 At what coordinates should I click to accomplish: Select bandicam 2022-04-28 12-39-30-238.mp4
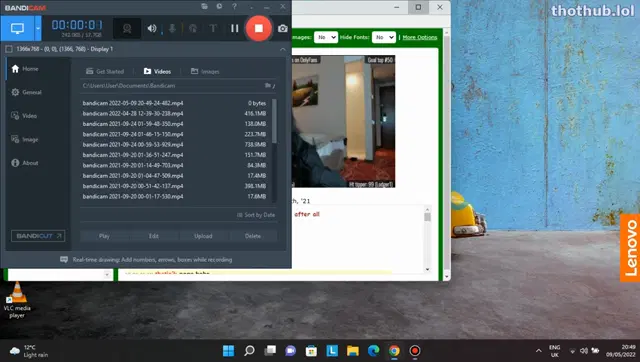coord(174,113)
